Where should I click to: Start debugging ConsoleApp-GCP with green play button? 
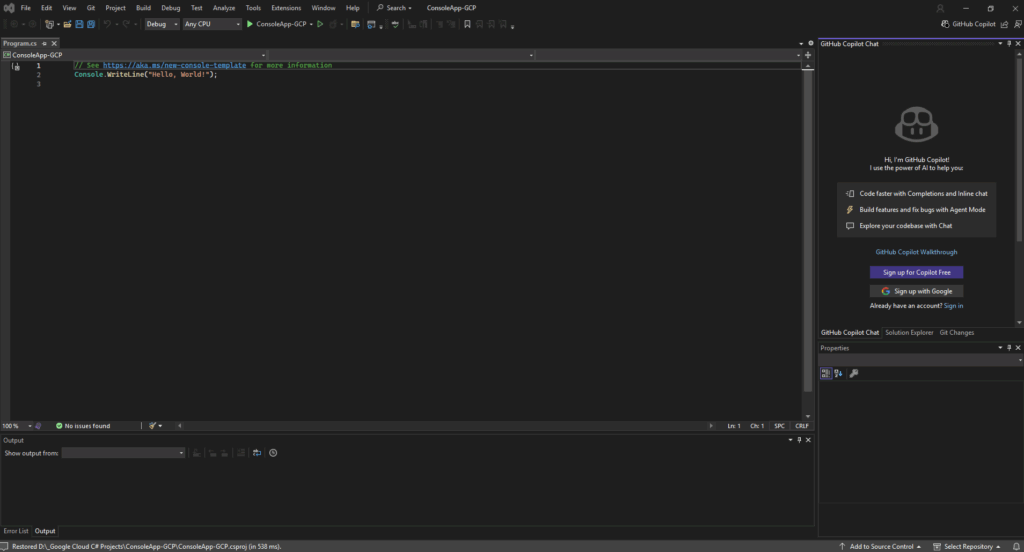click(249, 24)
